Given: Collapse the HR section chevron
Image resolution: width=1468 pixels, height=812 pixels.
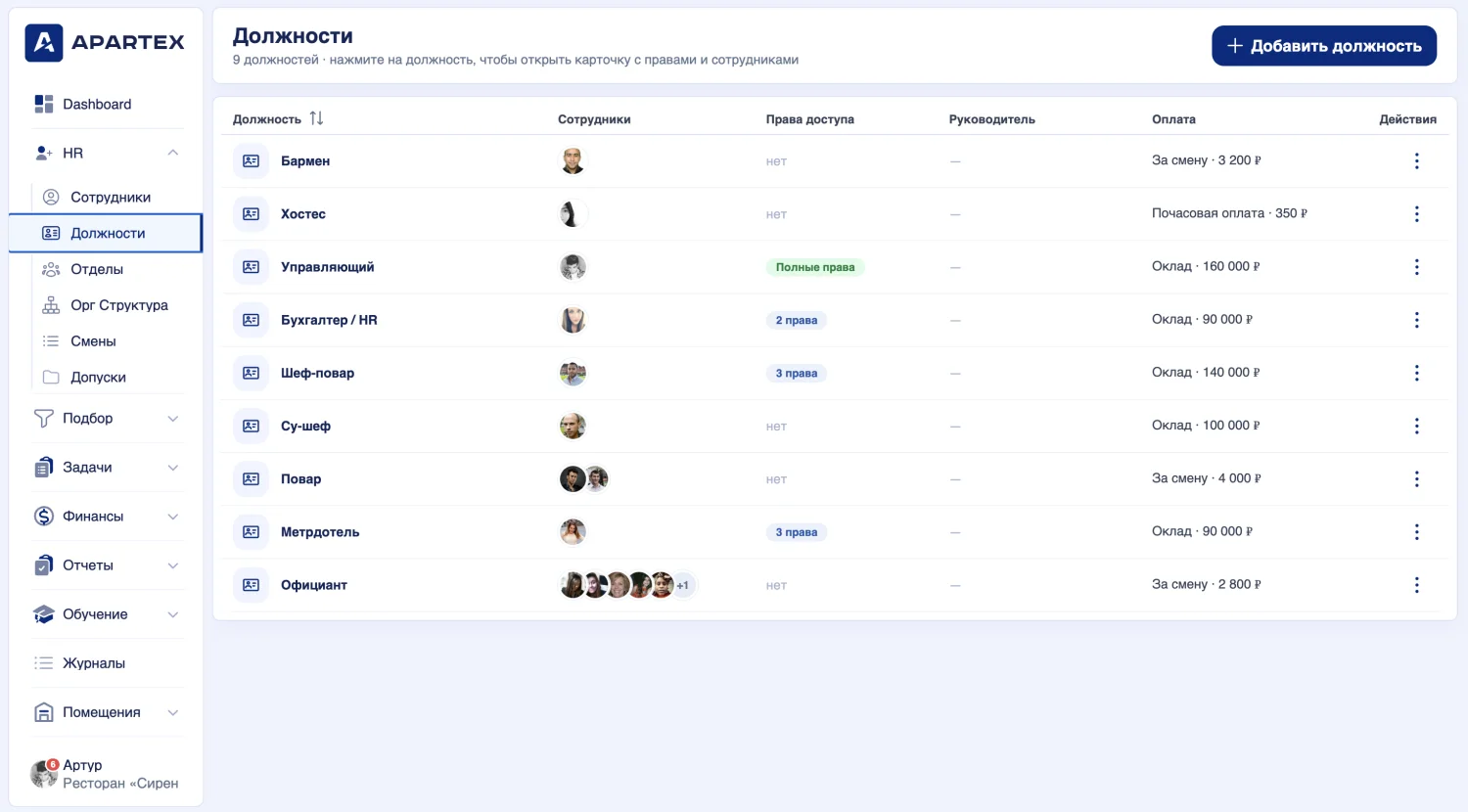Looking at the screenshot, I should tap(173, 153).
